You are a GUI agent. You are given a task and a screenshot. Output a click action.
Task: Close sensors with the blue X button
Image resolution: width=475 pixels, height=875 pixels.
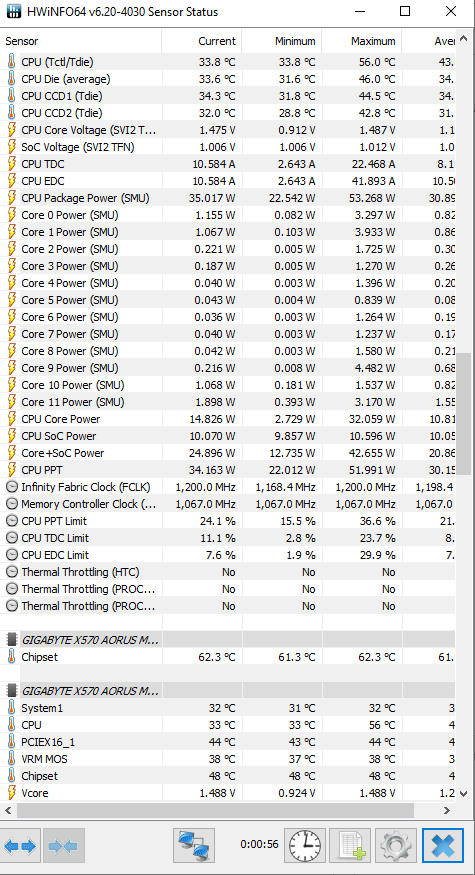point(443,846)
